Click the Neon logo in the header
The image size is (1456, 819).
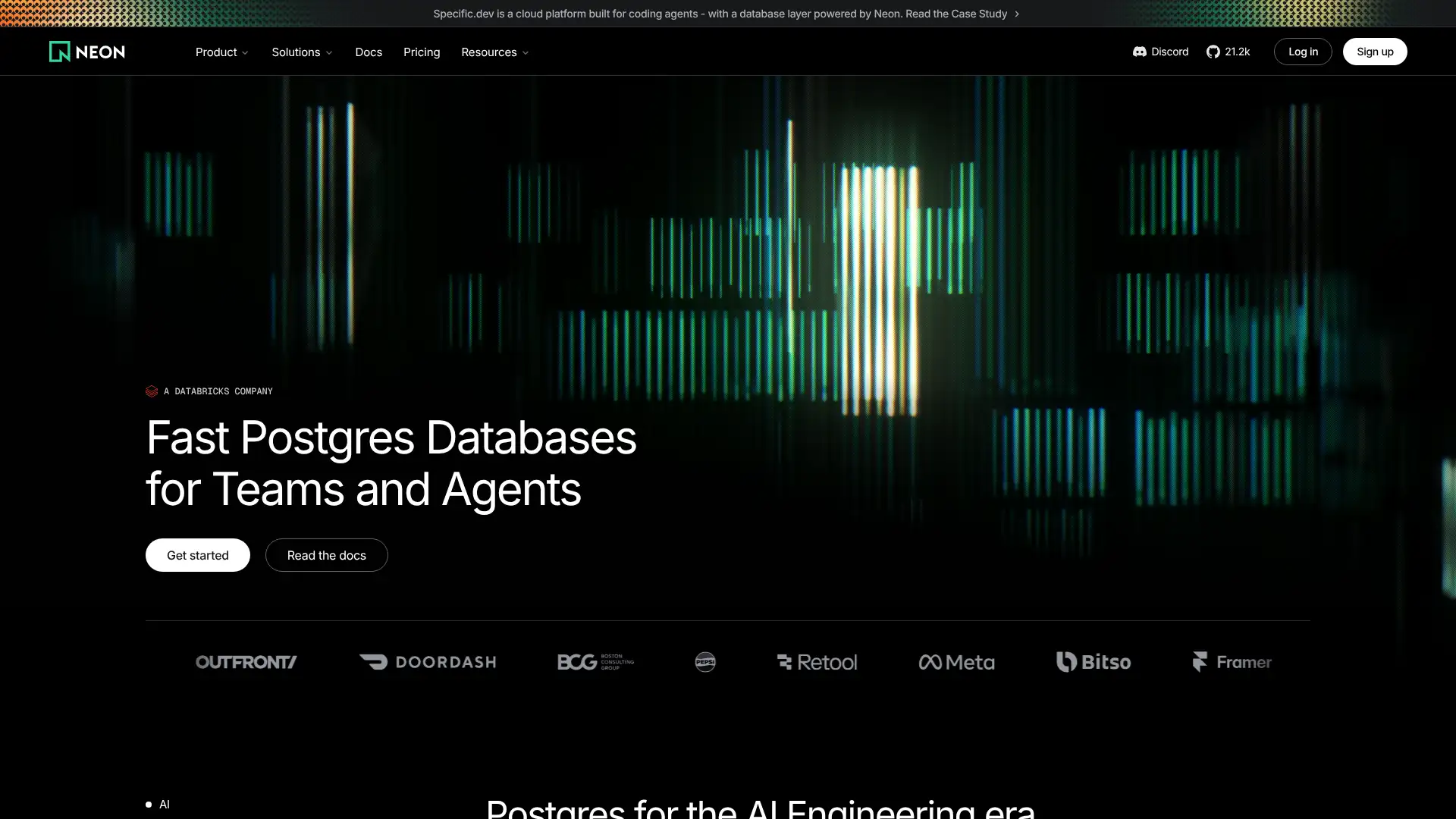pos(87,52)
